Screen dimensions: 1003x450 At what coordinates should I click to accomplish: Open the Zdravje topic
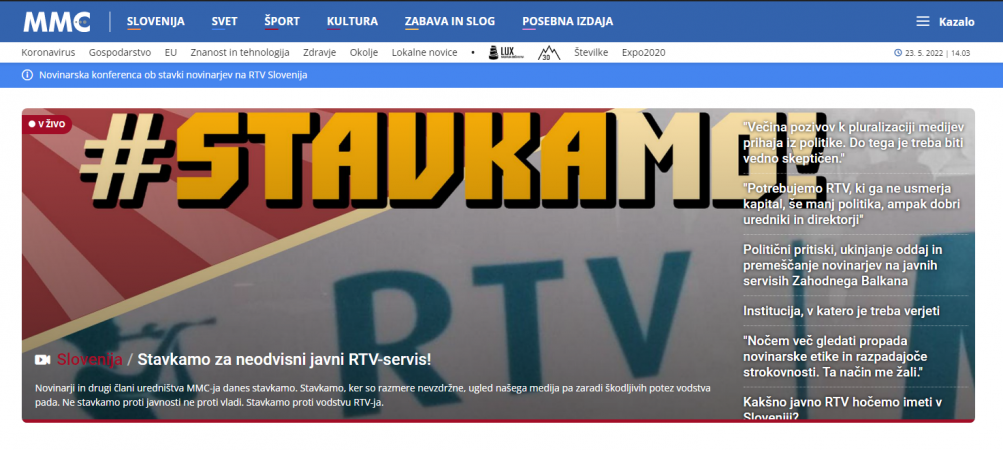click(319, 52)
